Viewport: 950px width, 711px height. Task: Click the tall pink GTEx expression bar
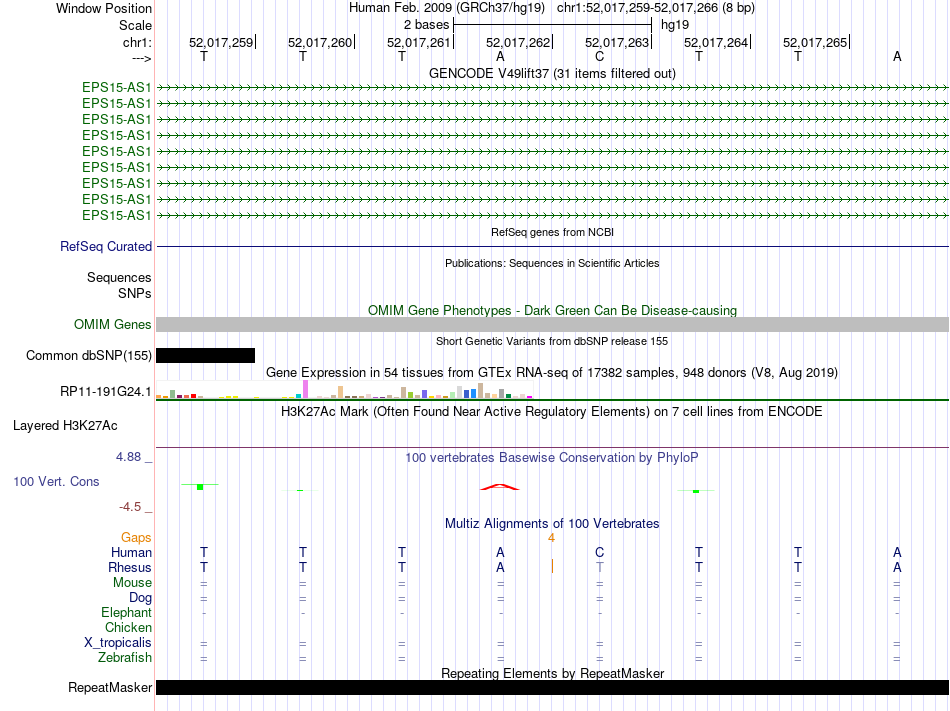[x=305, y=389]
